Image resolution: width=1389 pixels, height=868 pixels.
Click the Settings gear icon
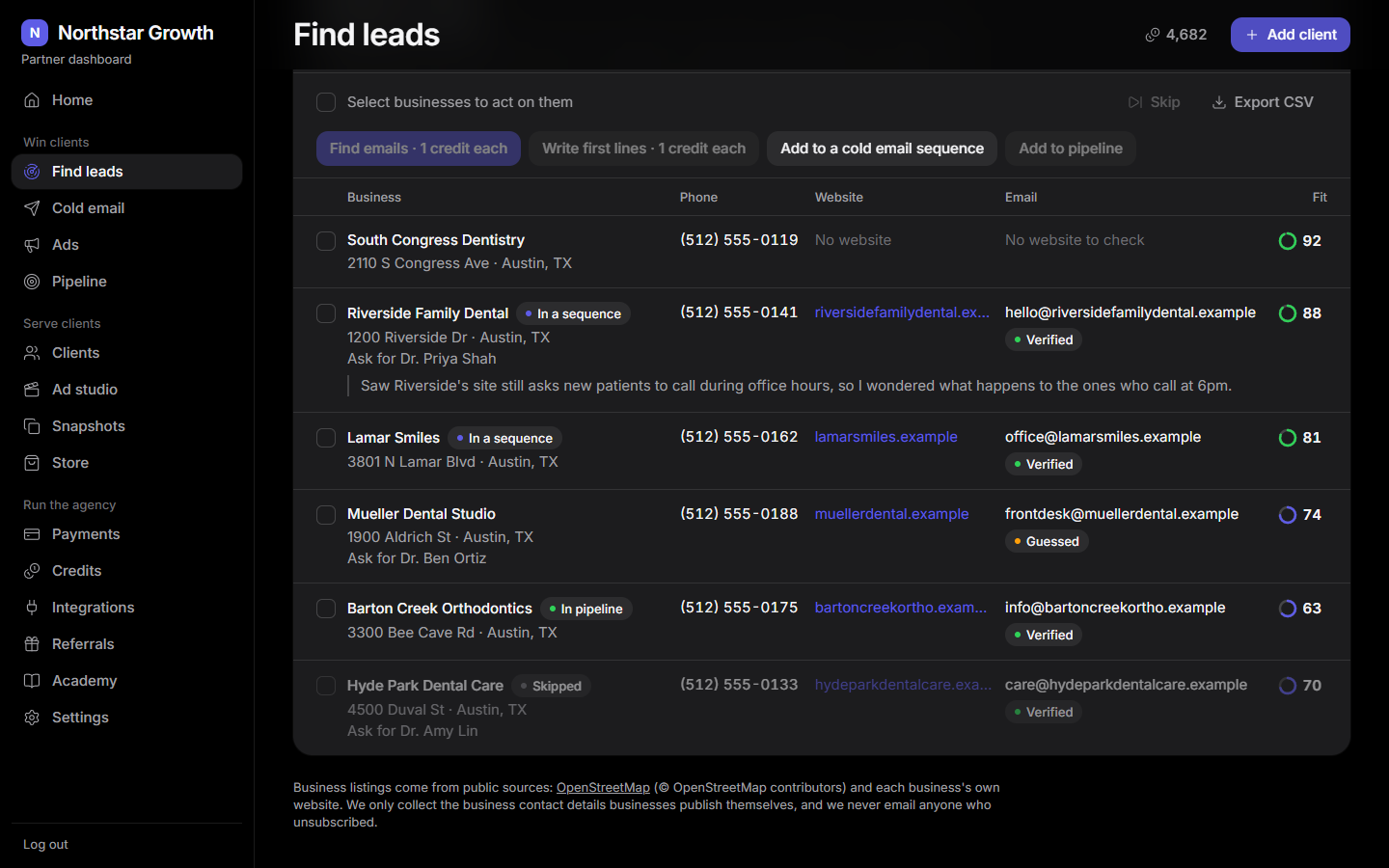32,718
